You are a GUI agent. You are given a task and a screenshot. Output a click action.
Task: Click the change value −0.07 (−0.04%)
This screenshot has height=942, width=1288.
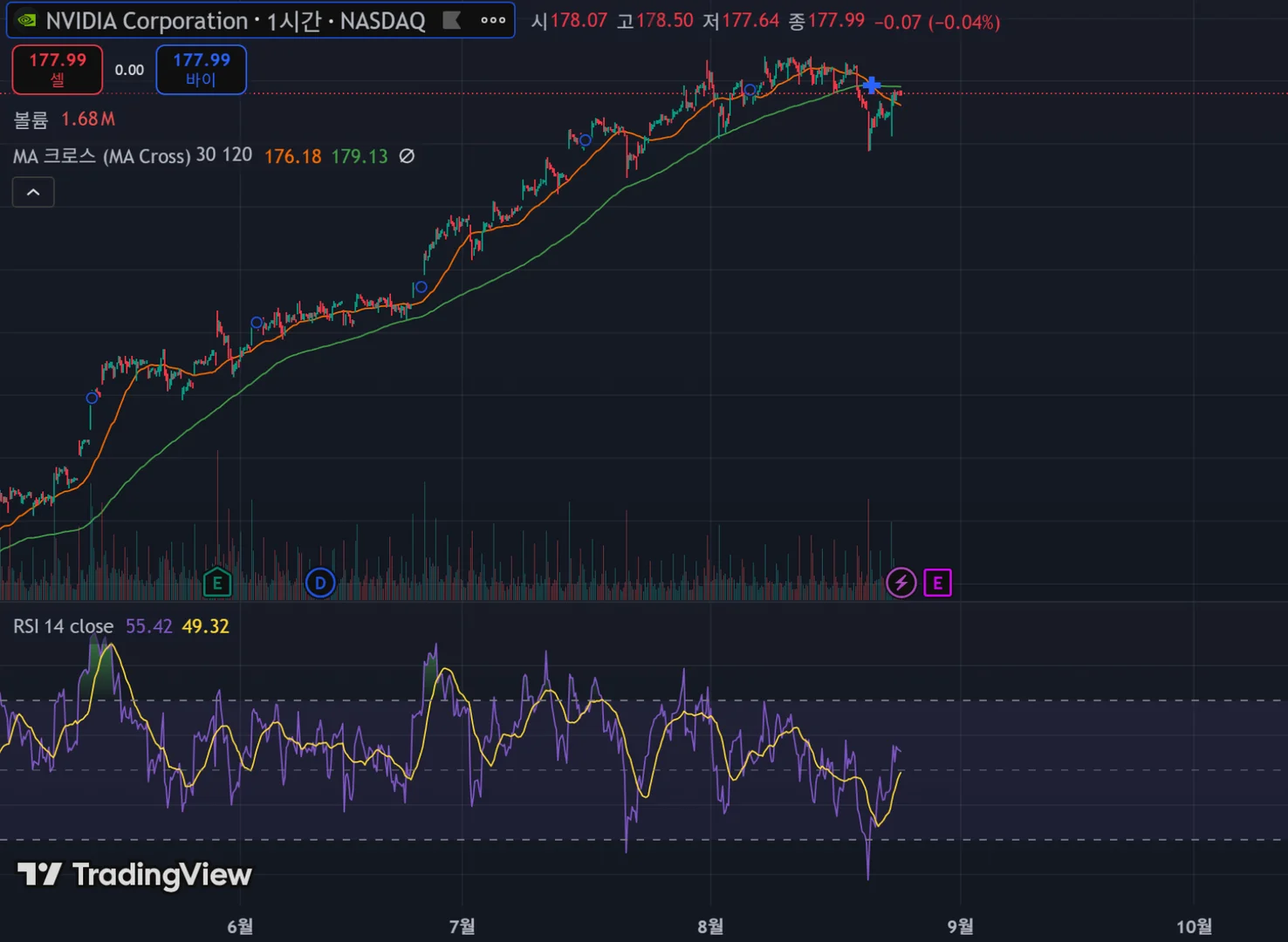937,22
